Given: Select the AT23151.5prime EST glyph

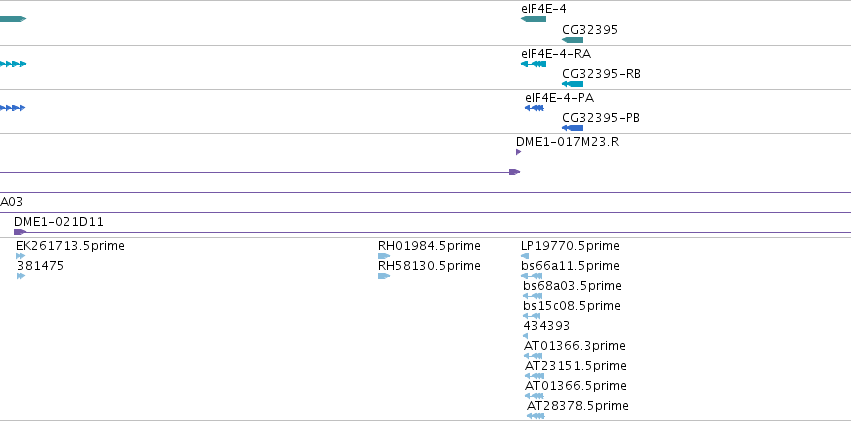Looking at the screenshot, I should click(x=534, y=376).
